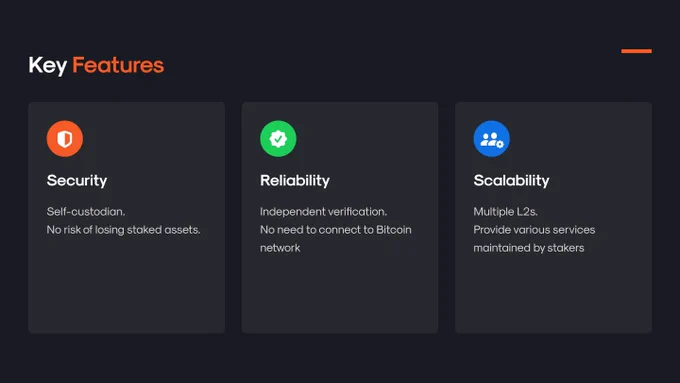Click the orange accent bar at top right

[636, 51]
